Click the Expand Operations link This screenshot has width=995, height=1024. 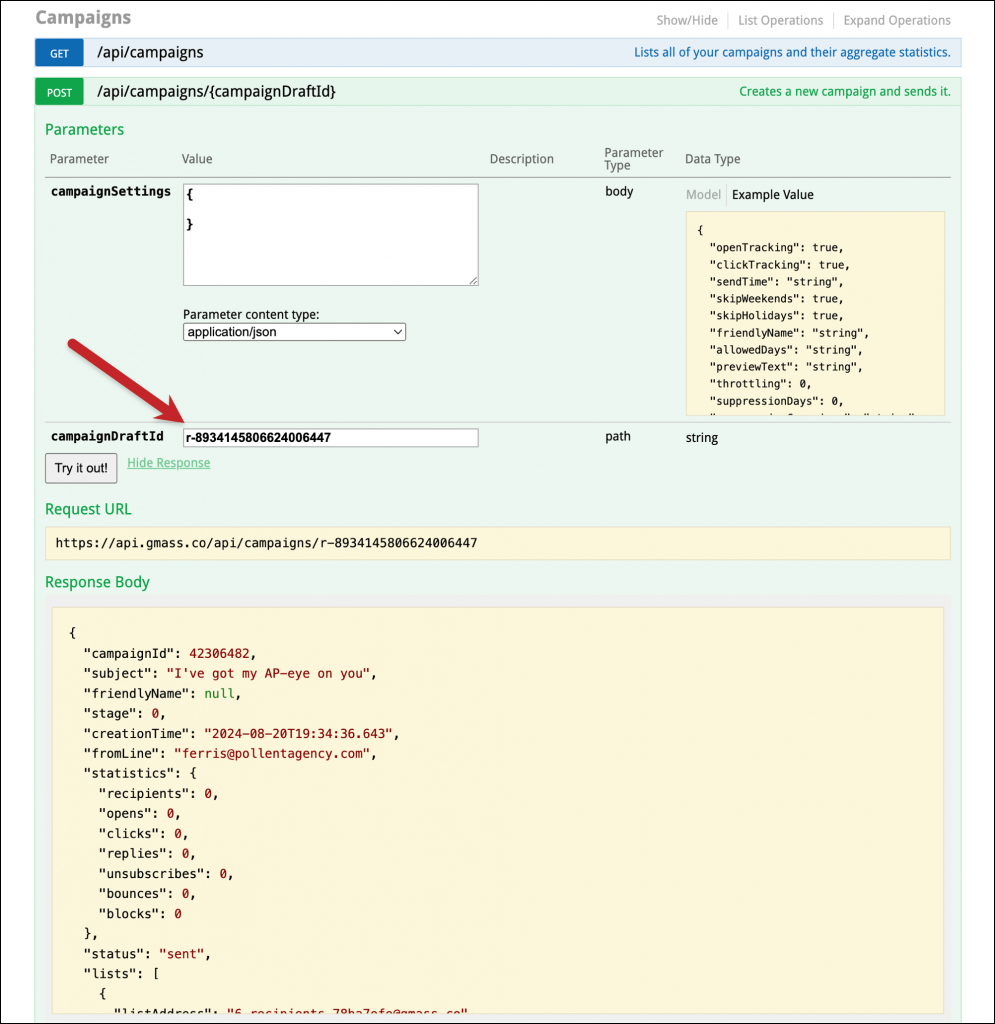point(896,20)
